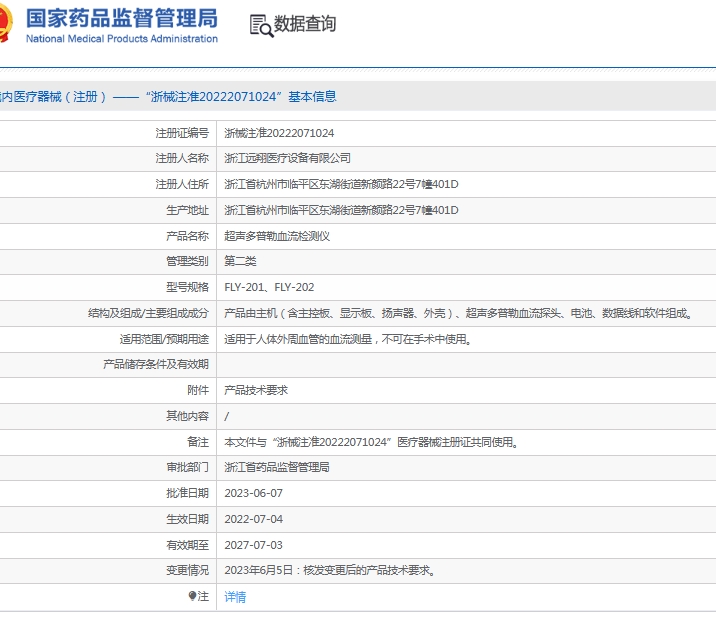
Task: Click the 数据查询 magnifier document icon
Action: pos(261,26)
